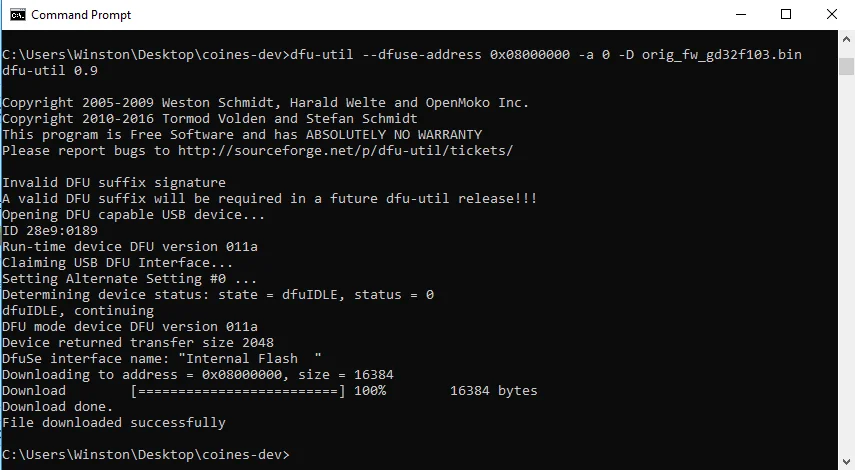
Task: Close the Command Prompt window
Action: (x=832, y=15)
